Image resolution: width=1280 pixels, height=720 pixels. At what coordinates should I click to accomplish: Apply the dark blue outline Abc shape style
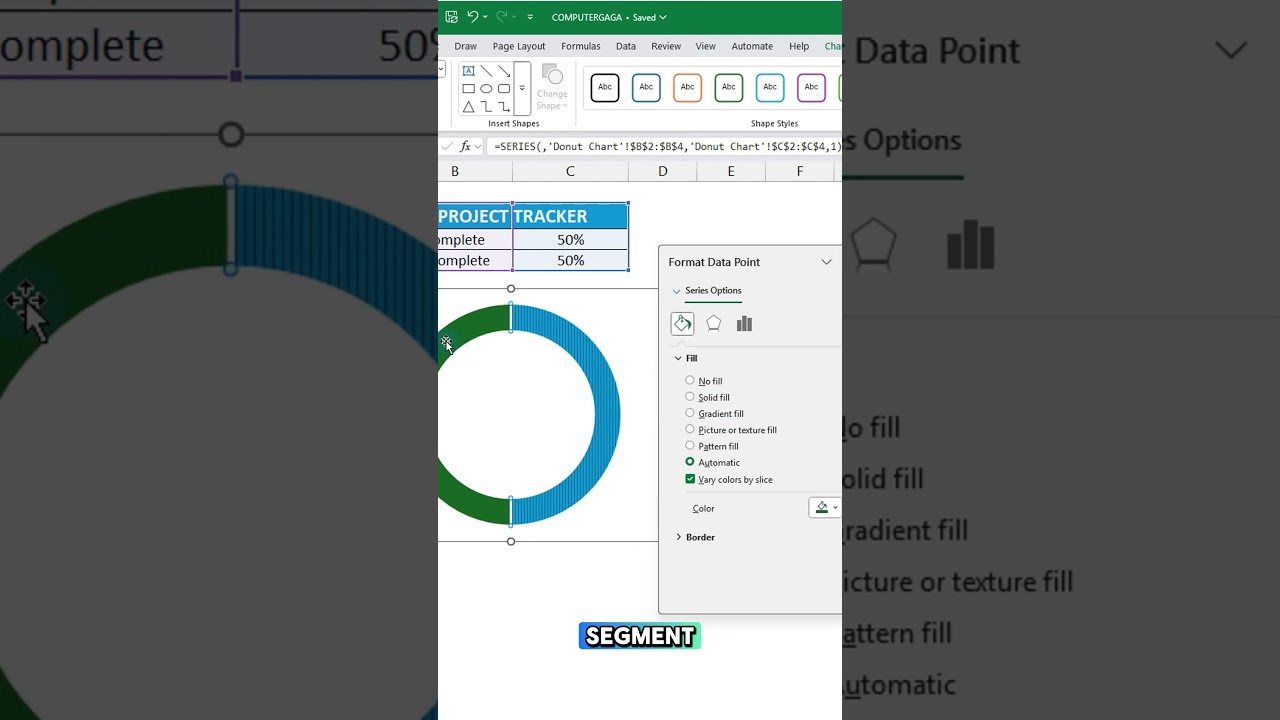646,87
